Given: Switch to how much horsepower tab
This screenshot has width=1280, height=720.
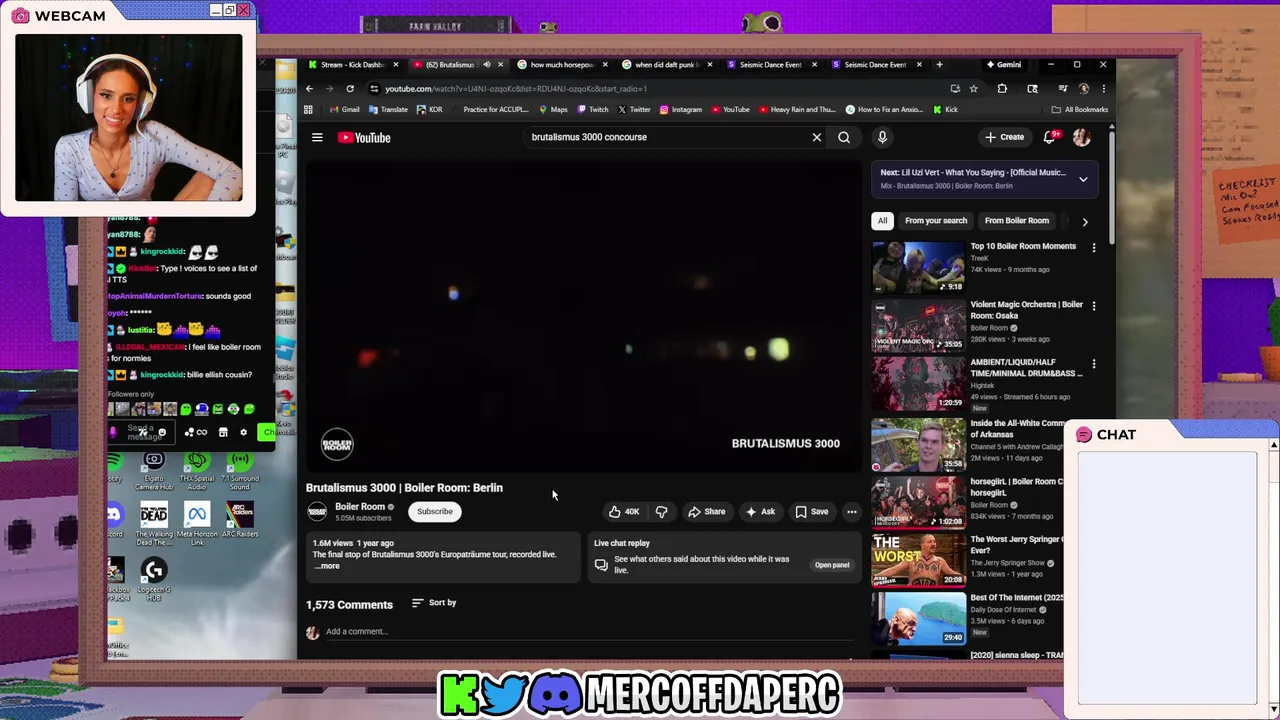Looking at the screenshot, I should tap(561, 65).
